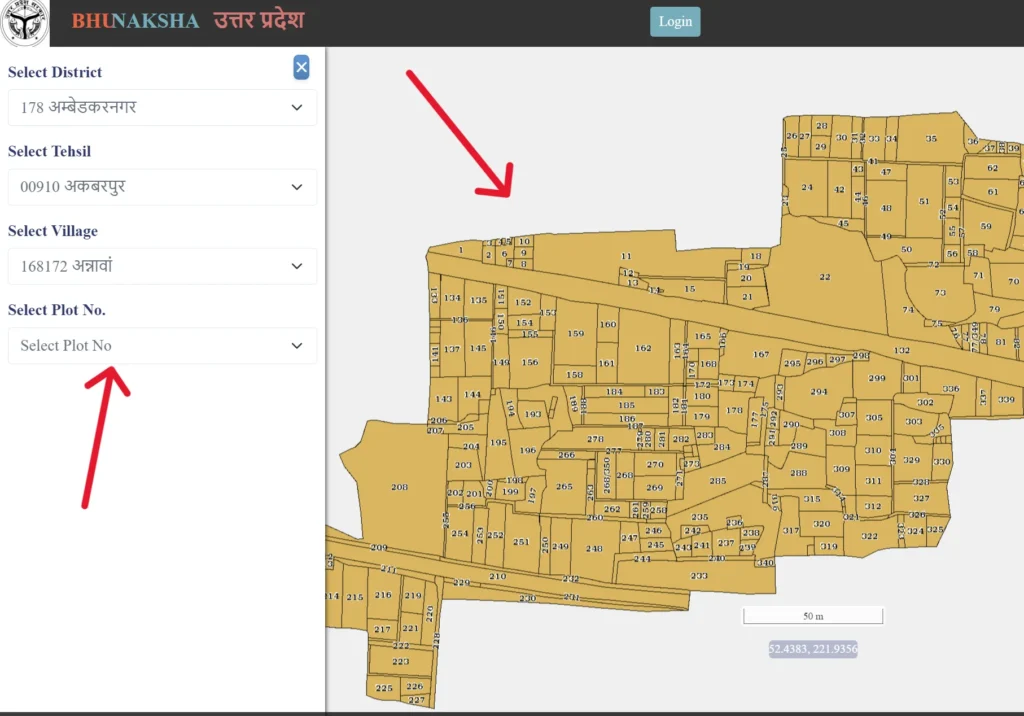
Task: Click the Uttar Pradesh government emblem logo
Action: [23, 23]
